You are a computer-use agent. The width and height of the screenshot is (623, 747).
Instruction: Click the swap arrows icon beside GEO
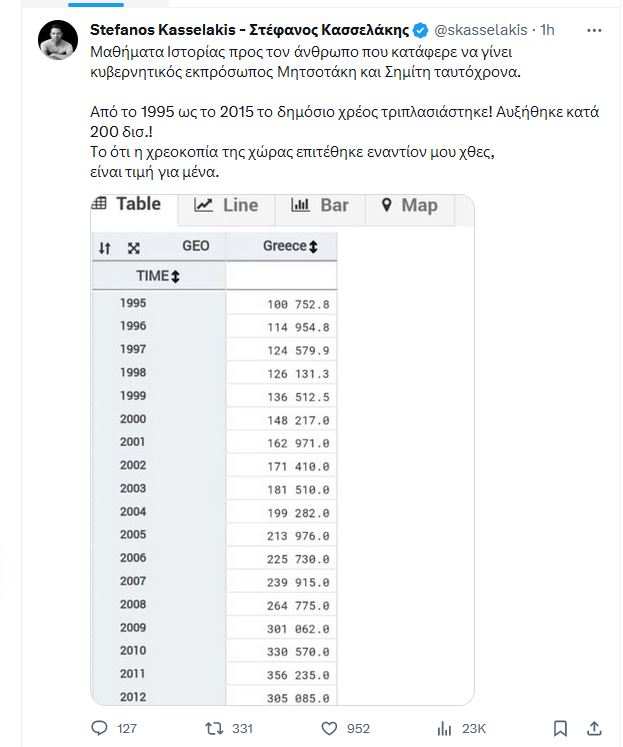pos(104,247)
